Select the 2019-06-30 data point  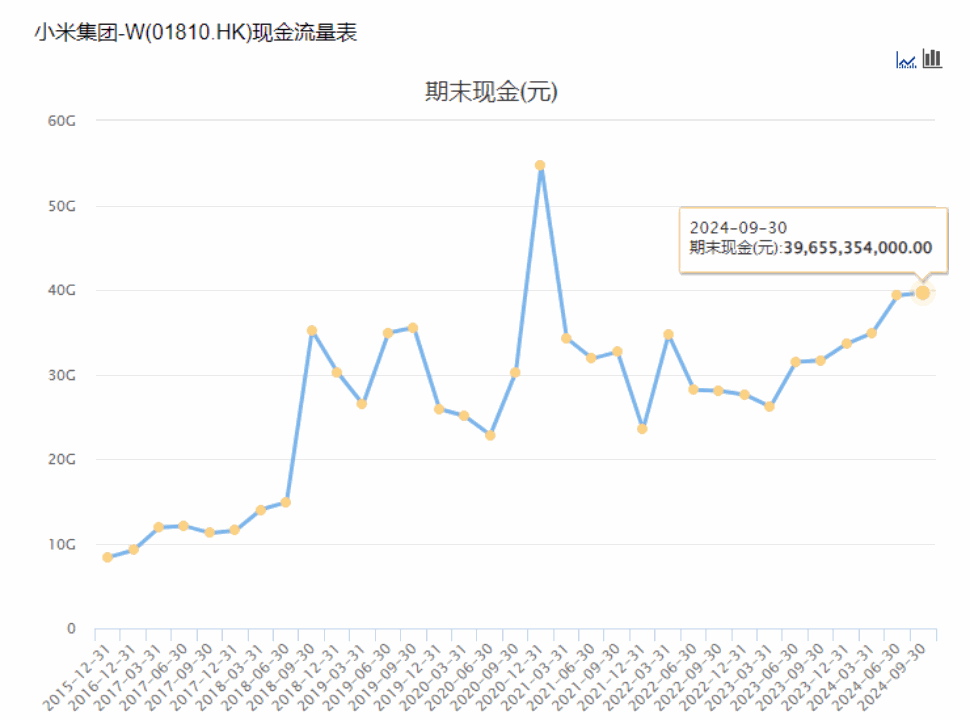click(x=388, y=333)
